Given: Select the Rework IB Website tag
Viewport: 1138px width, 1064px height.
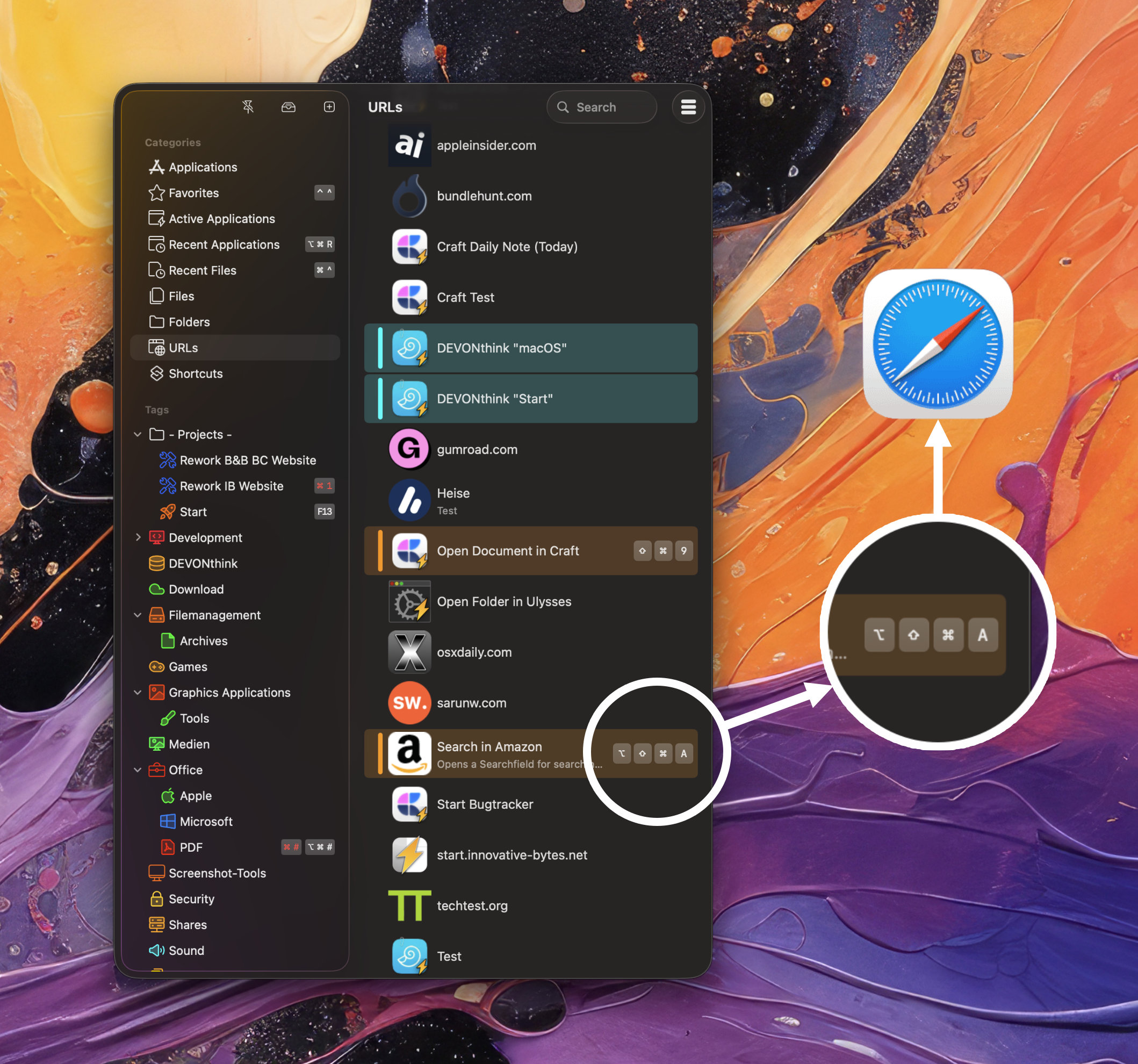Looking at the screenshot, I should (231, 486).
